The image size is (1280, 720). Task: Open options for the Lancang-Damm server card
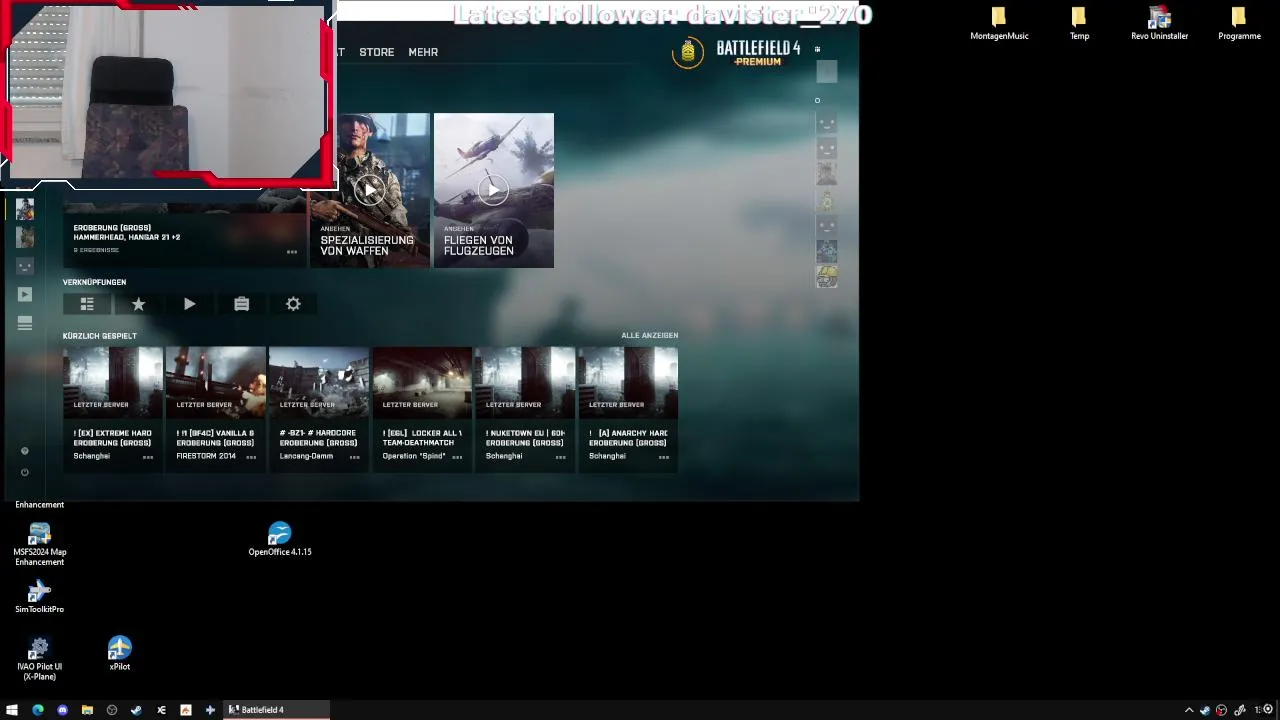click(x=354, y=457)
